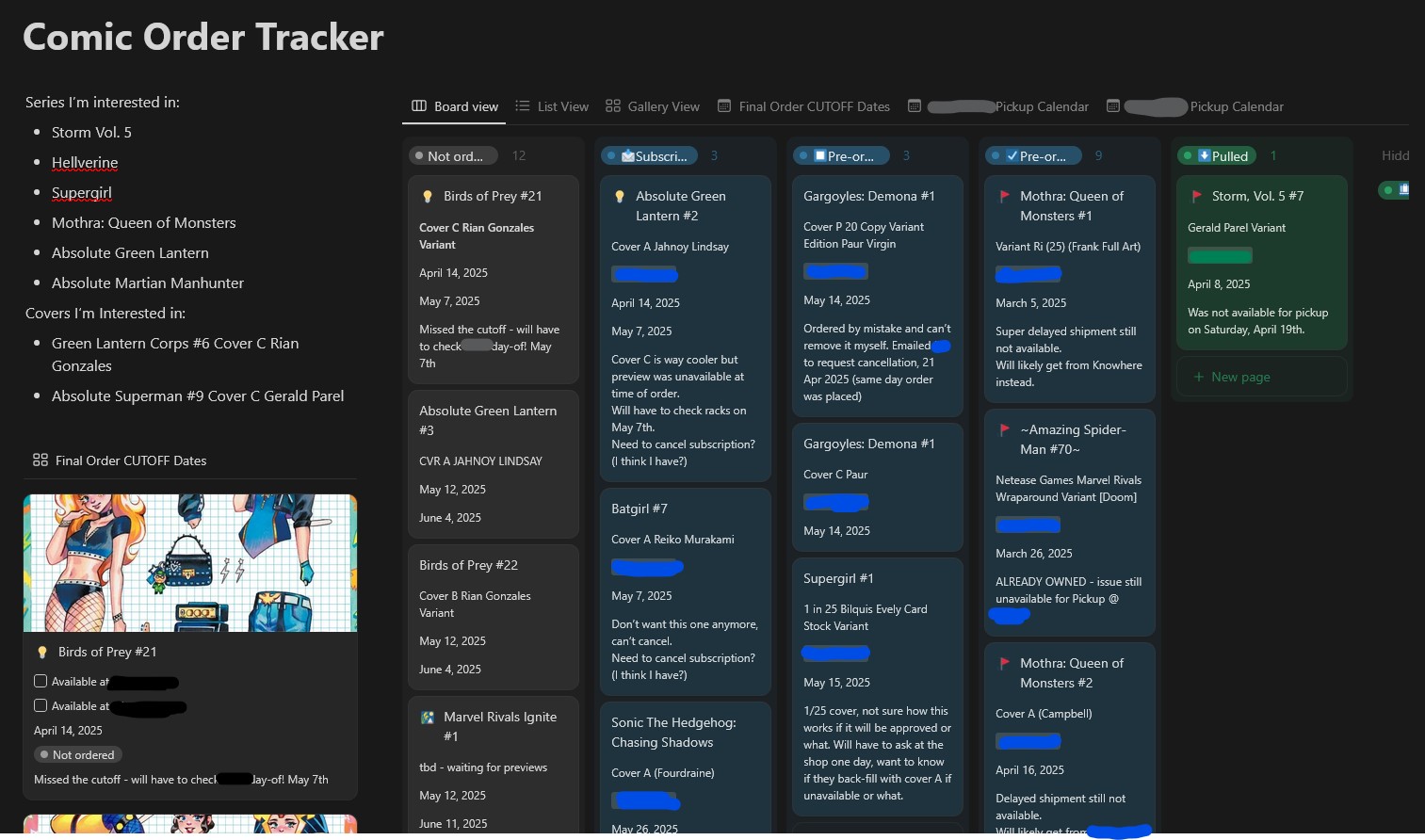
Task: Open the Pulled column group header
Action: [1218, 155]
